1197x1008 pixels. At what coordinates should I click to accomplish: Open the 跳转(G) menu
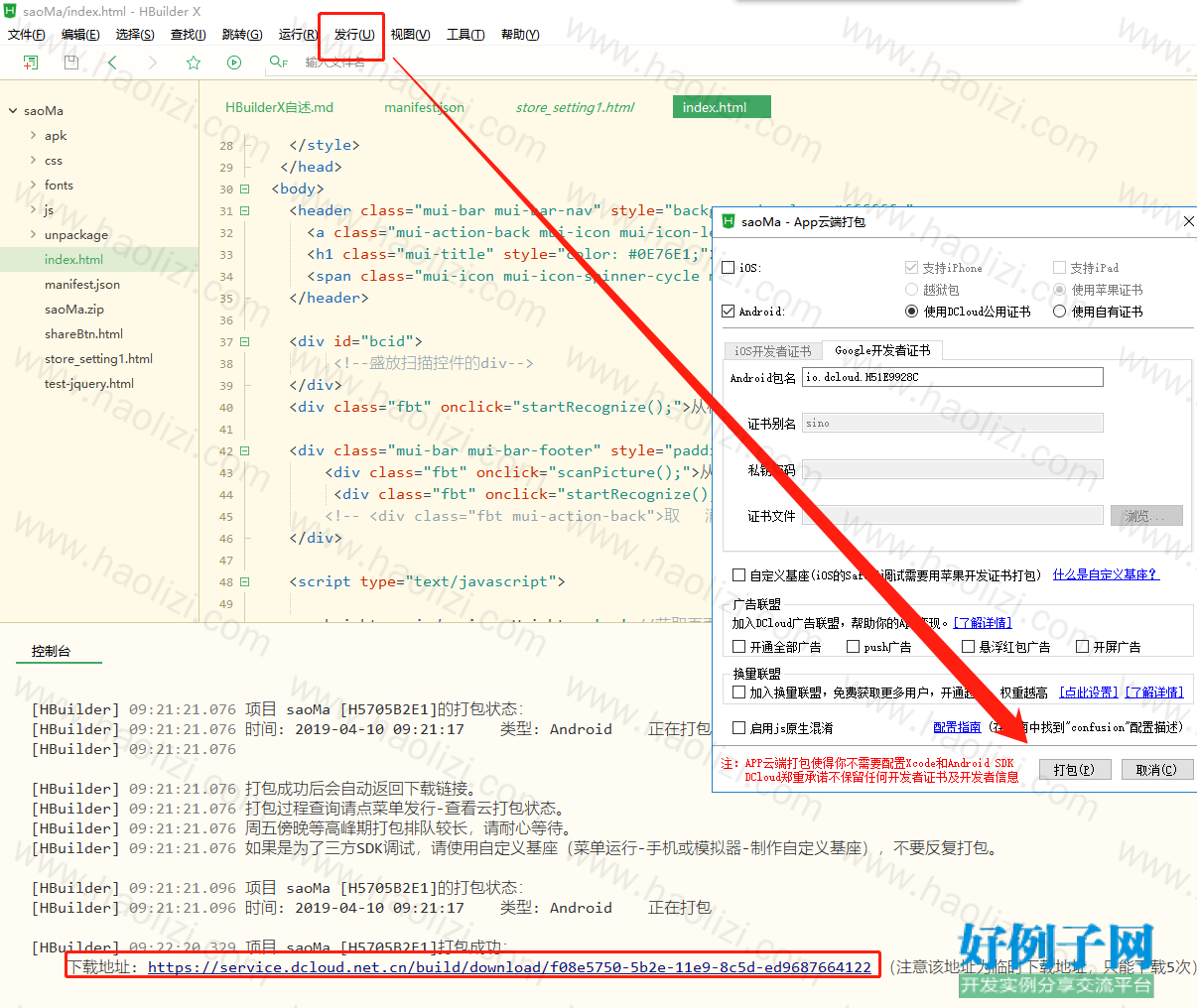[242, 35]
